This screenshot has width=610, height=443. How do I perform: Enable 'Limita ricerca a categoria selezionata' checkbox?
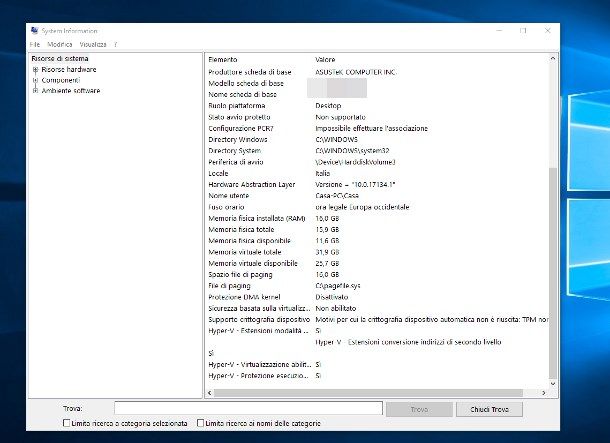pos(66,424)
